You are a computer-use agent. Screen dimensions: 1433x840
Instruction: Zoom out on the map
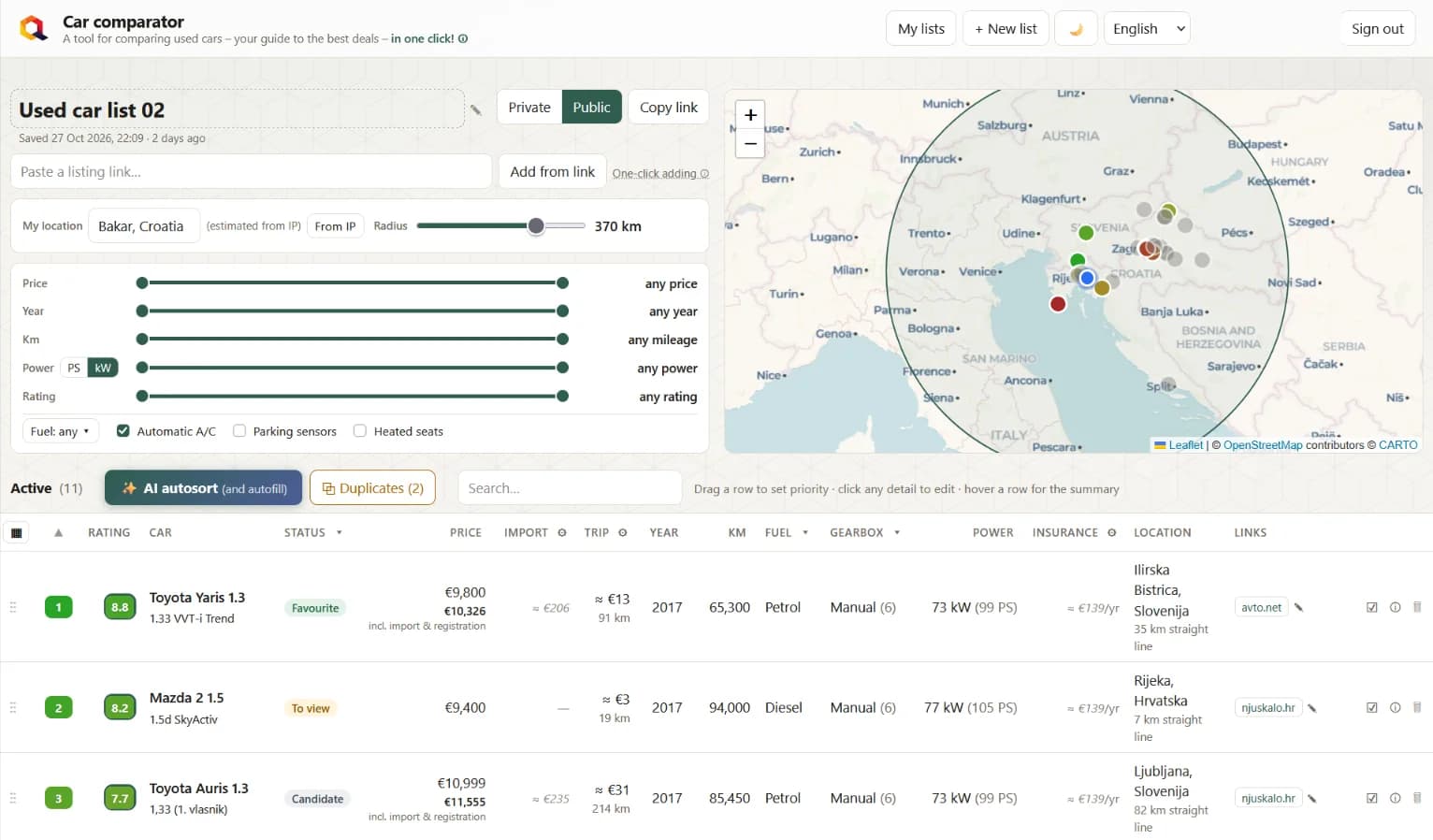click(x=750, y=143)
